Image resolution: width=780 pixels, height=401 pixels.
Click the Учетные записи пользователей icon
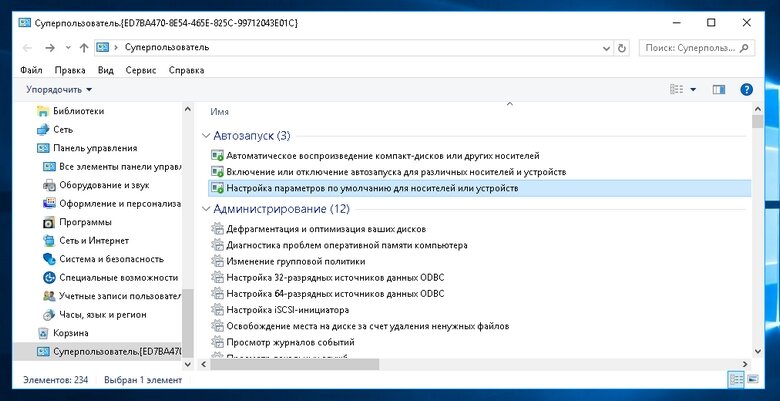pos(49,296)
